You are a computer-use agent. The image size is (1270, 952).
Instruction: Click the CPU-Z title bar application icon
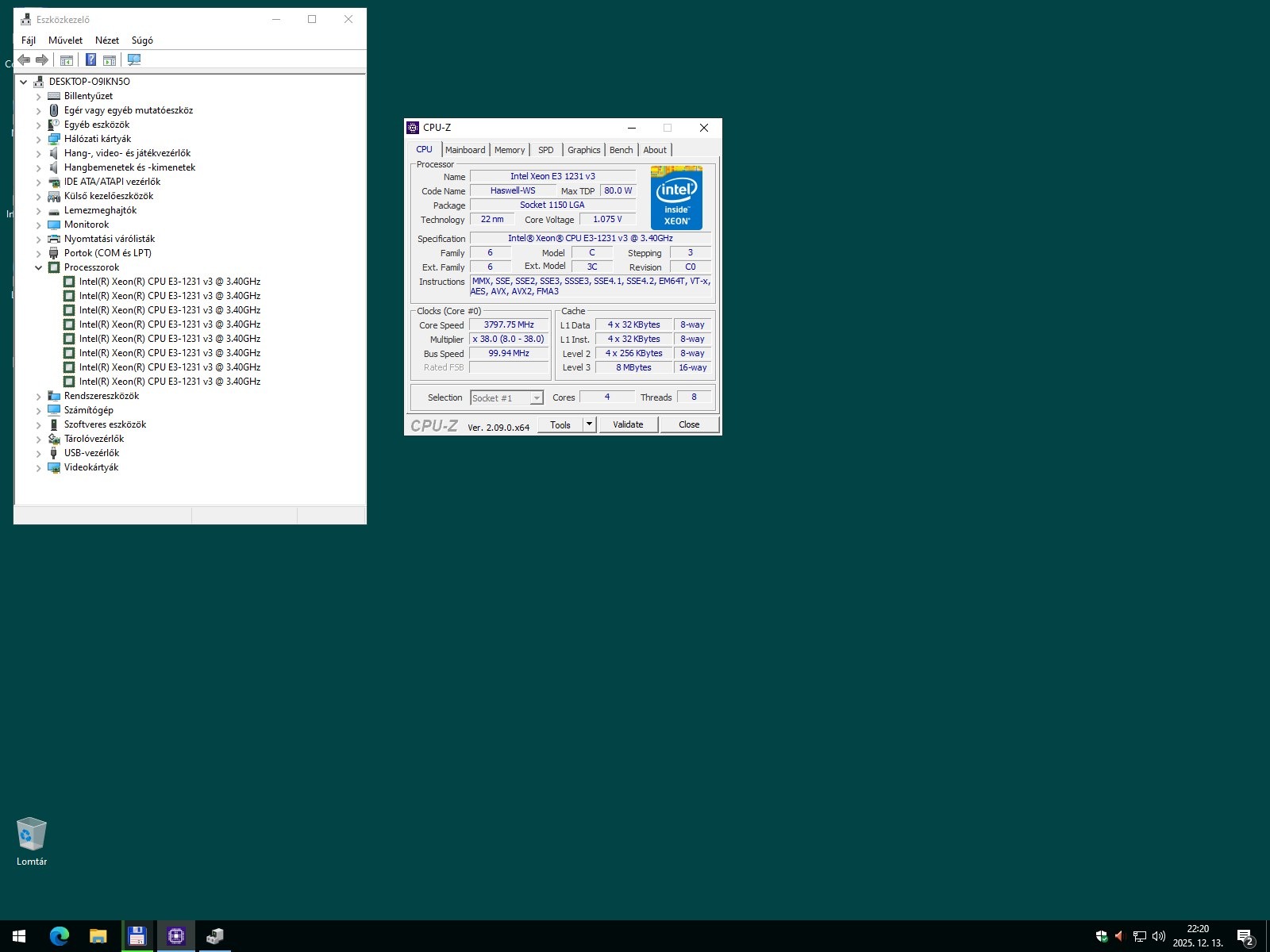pyautogui.click(x=413, y=128)
